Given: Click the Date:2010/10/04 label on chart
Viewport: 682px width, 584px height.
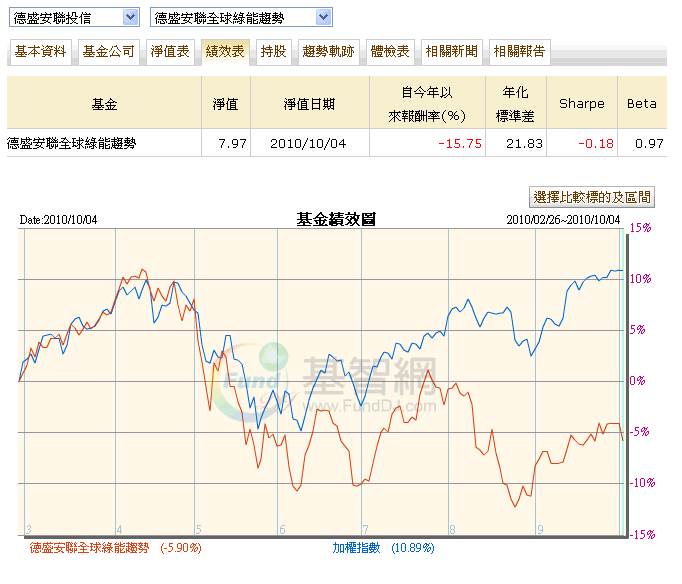Looking at the screenshot, I should coord(58,220).
